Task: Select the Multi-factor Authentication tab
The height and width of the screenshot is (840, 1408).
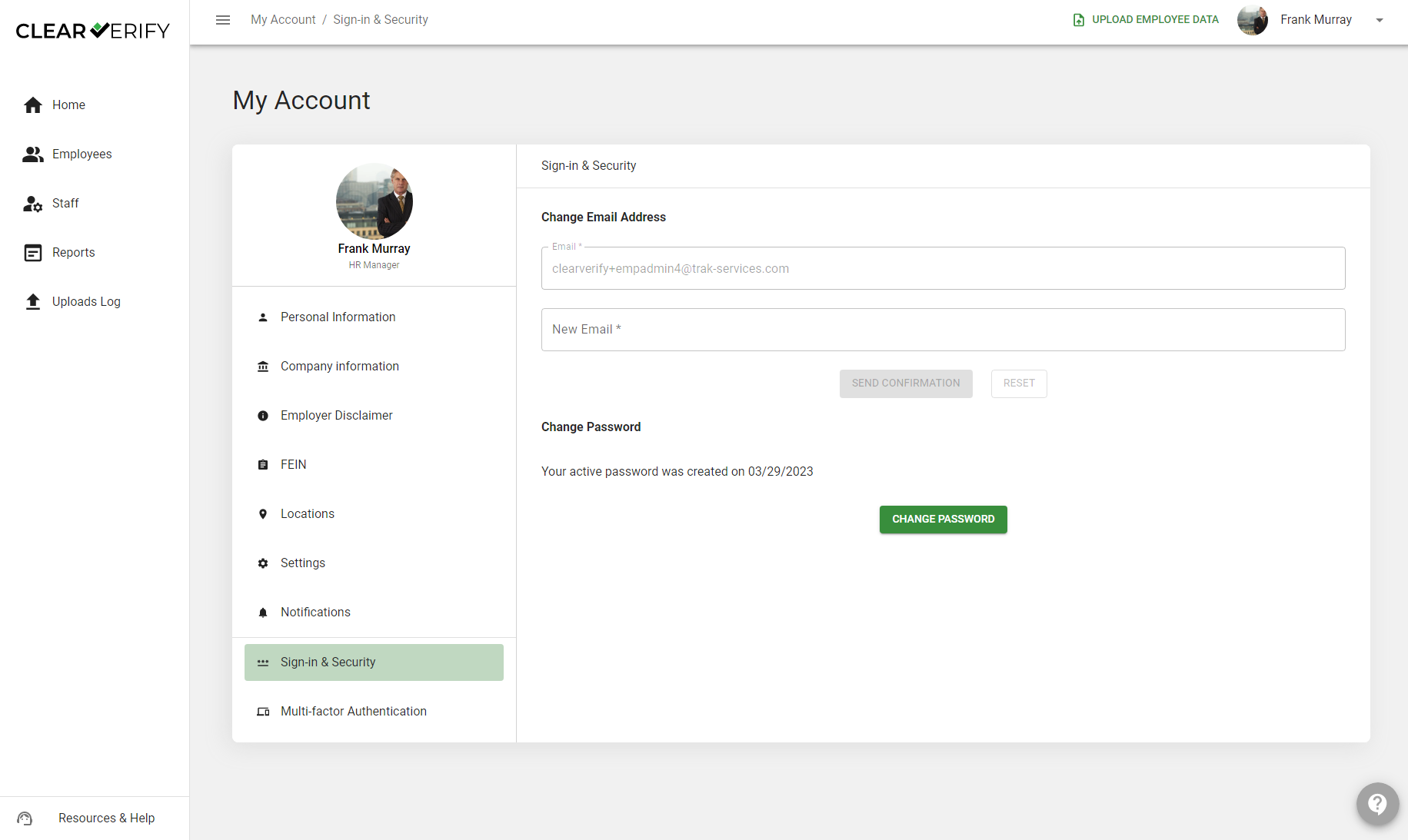Action: (x=374, y=712)
